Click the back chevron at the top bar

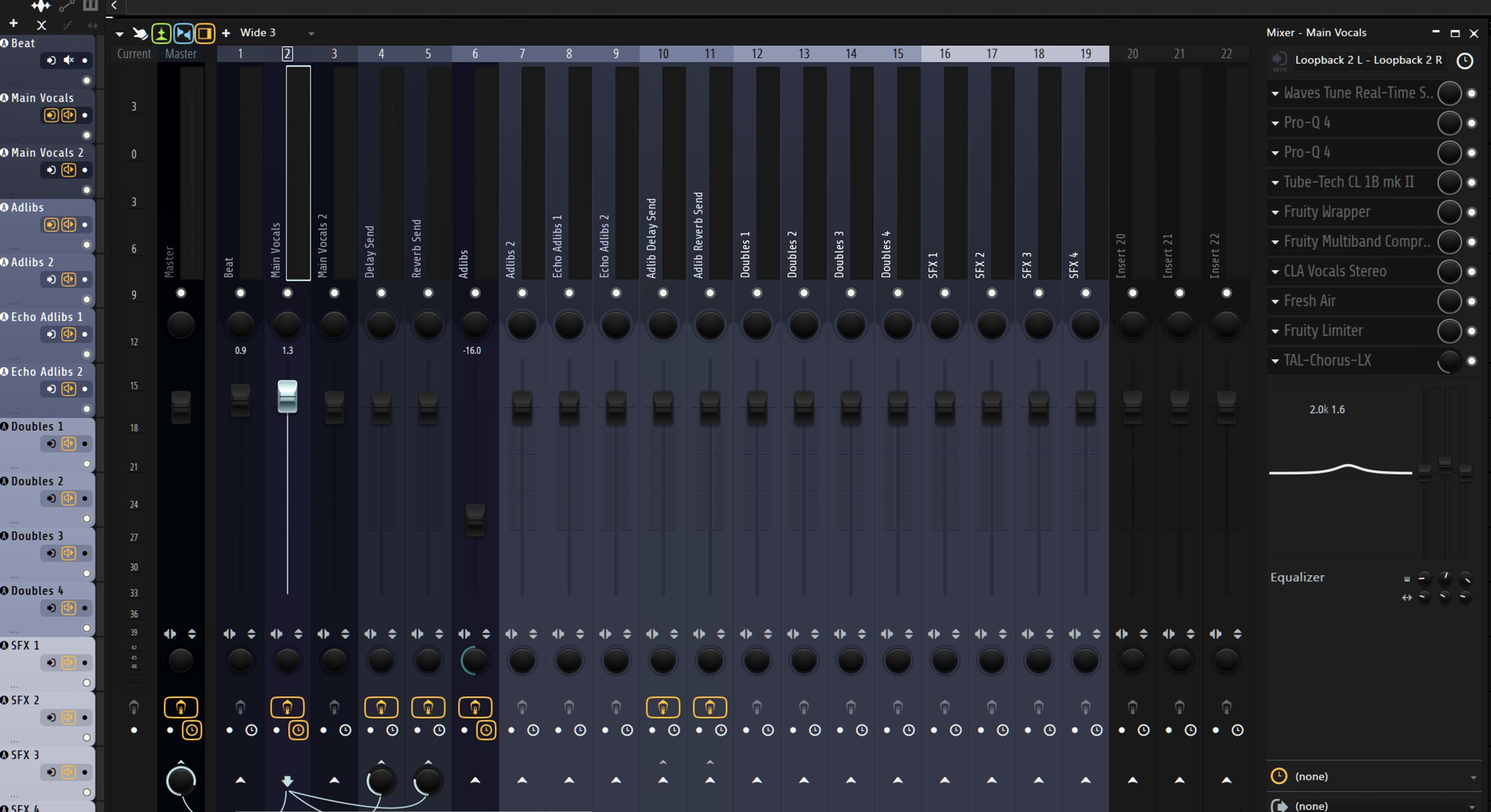click(x=114, y=5)
